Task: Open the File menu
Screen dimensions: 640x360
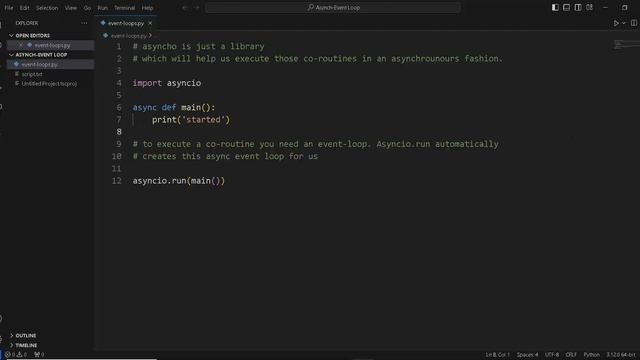Action: (9, 8)
